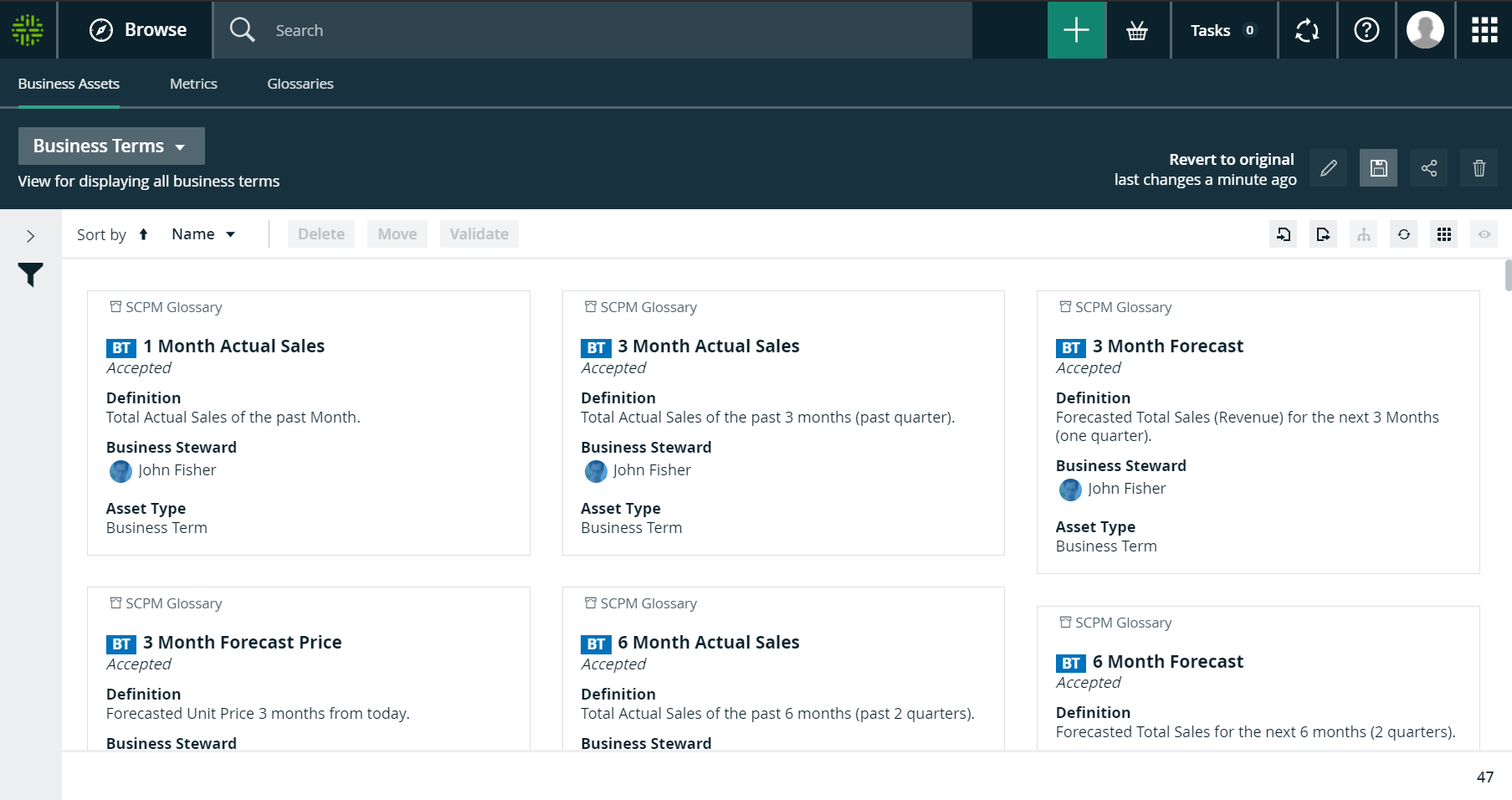Screen dimensions: 1512x800
Task: Open the filter pane funnel icon
Action: tap(30, 274)
